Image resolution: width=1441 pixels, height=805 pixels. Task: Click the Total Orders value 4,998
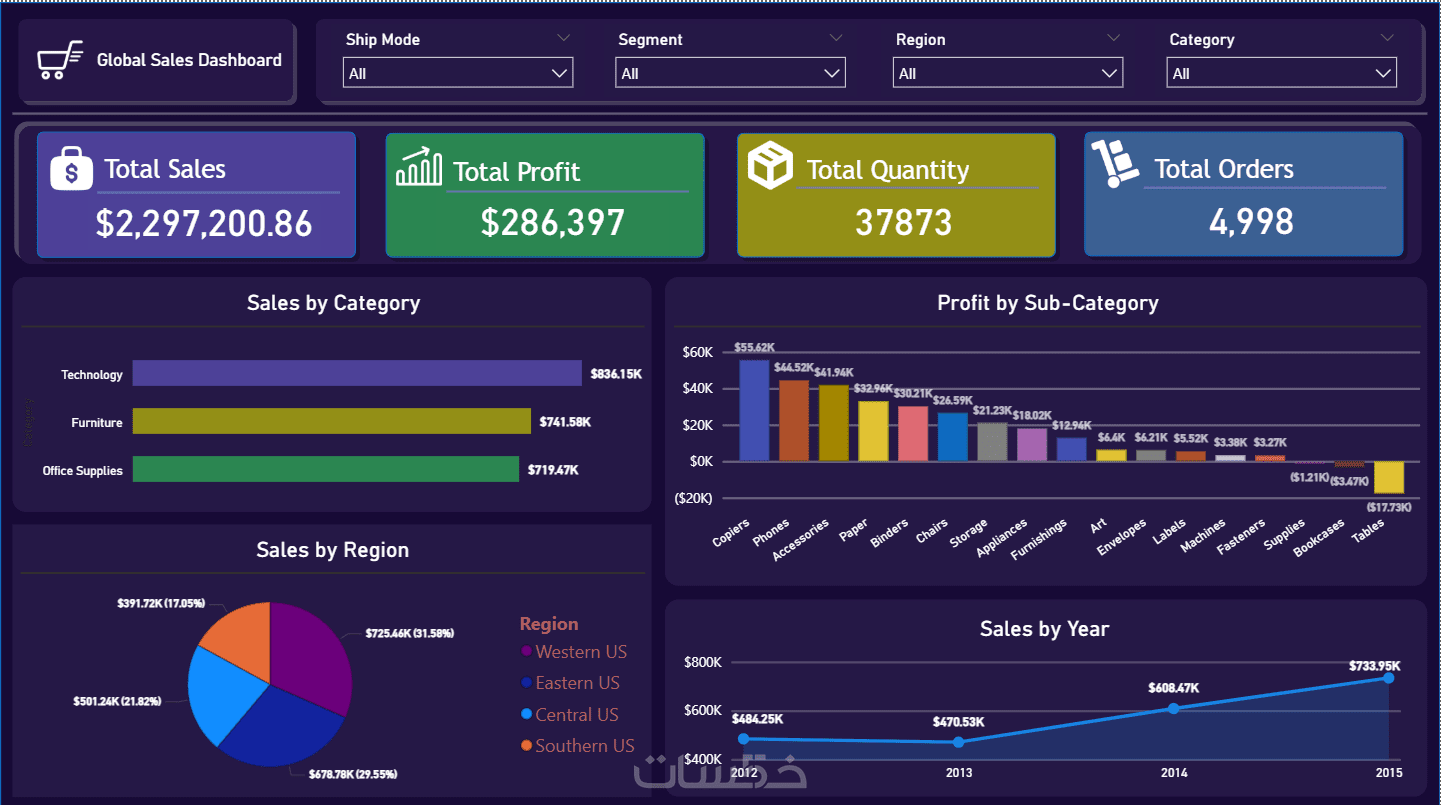[1252, 221]
